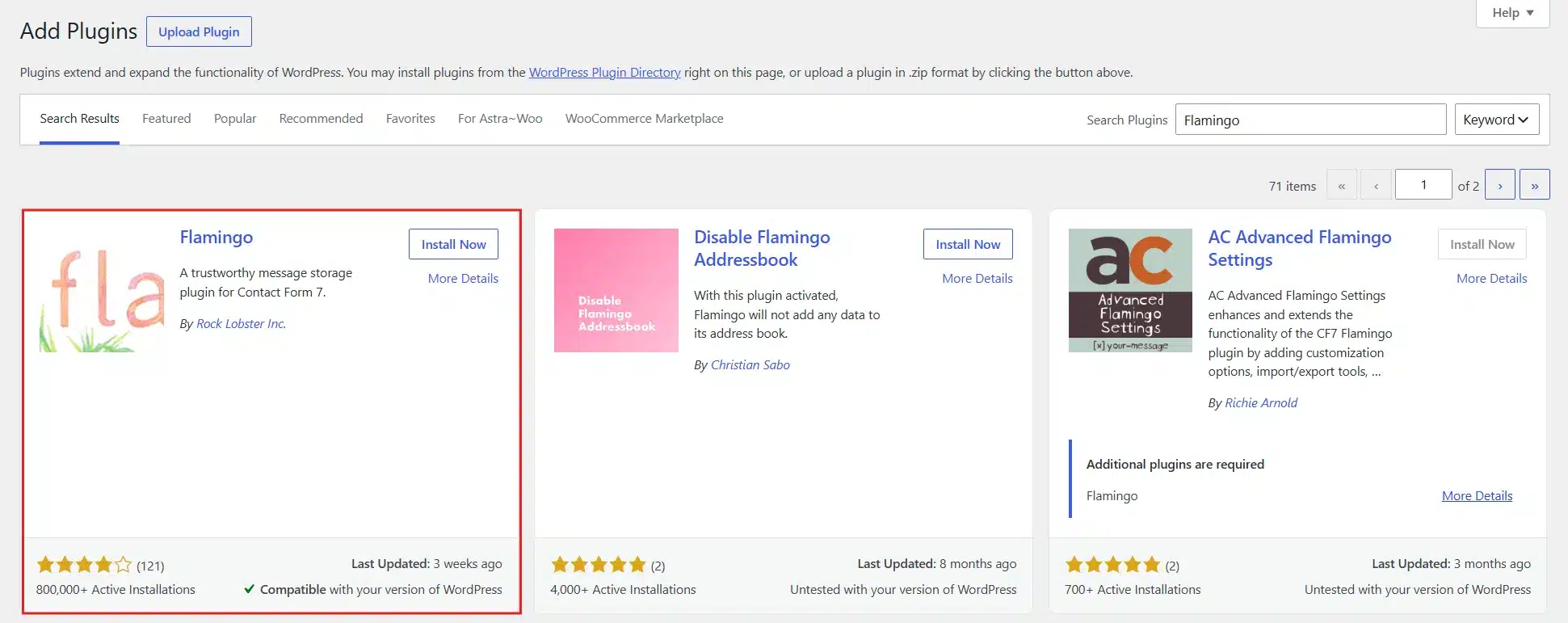Viewport: 1568px width, 623px height.
Task: Switch to the Popular tab
Action: (x=235, y=119)
